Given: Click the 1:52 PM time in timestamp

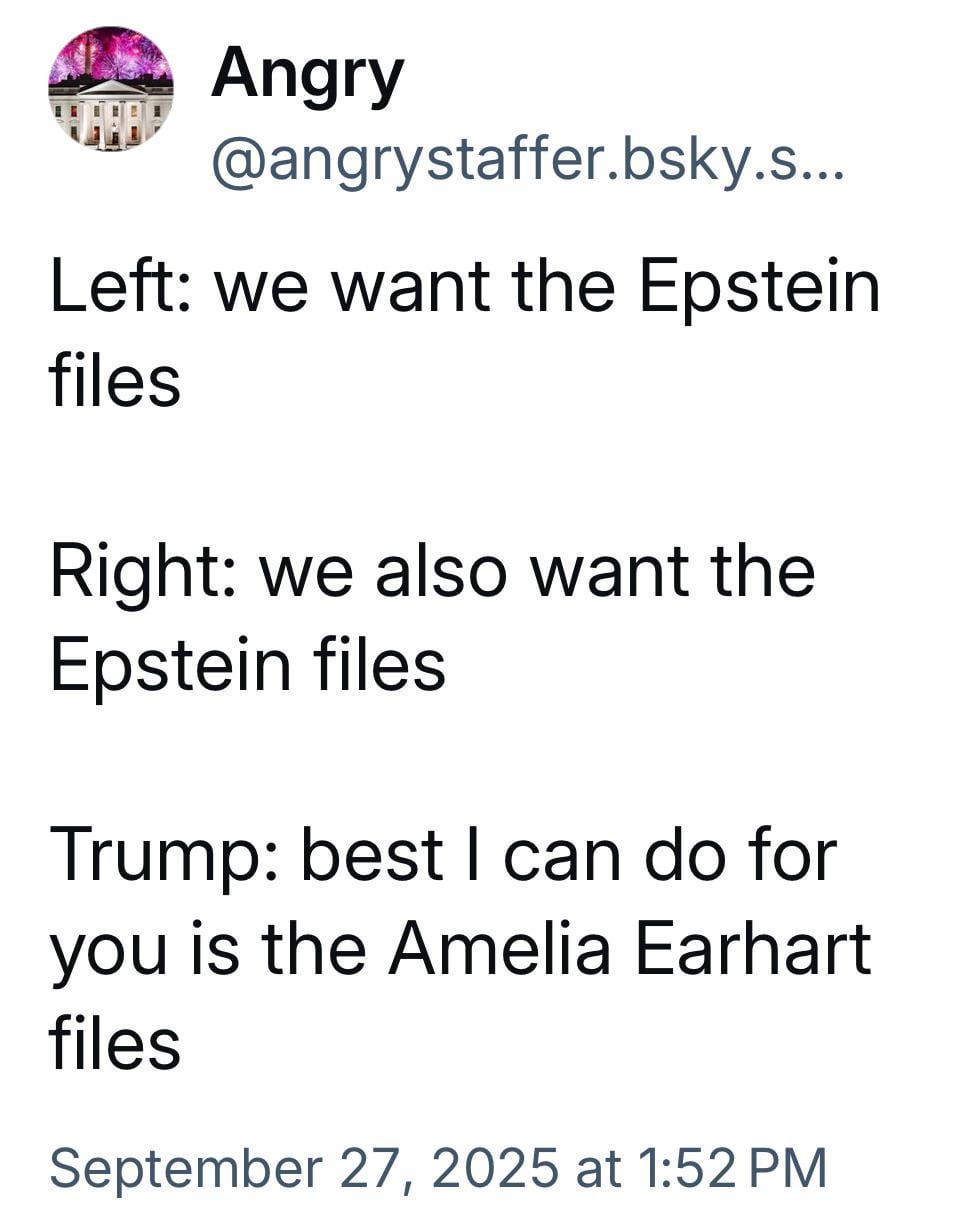Looking at the screenshot, I should pyautogui.click(x=728, y=1167).
